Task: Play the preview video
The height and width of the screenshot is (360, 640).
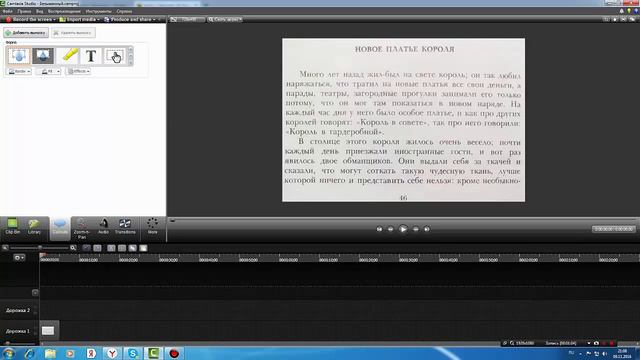Action: [403, 229]
